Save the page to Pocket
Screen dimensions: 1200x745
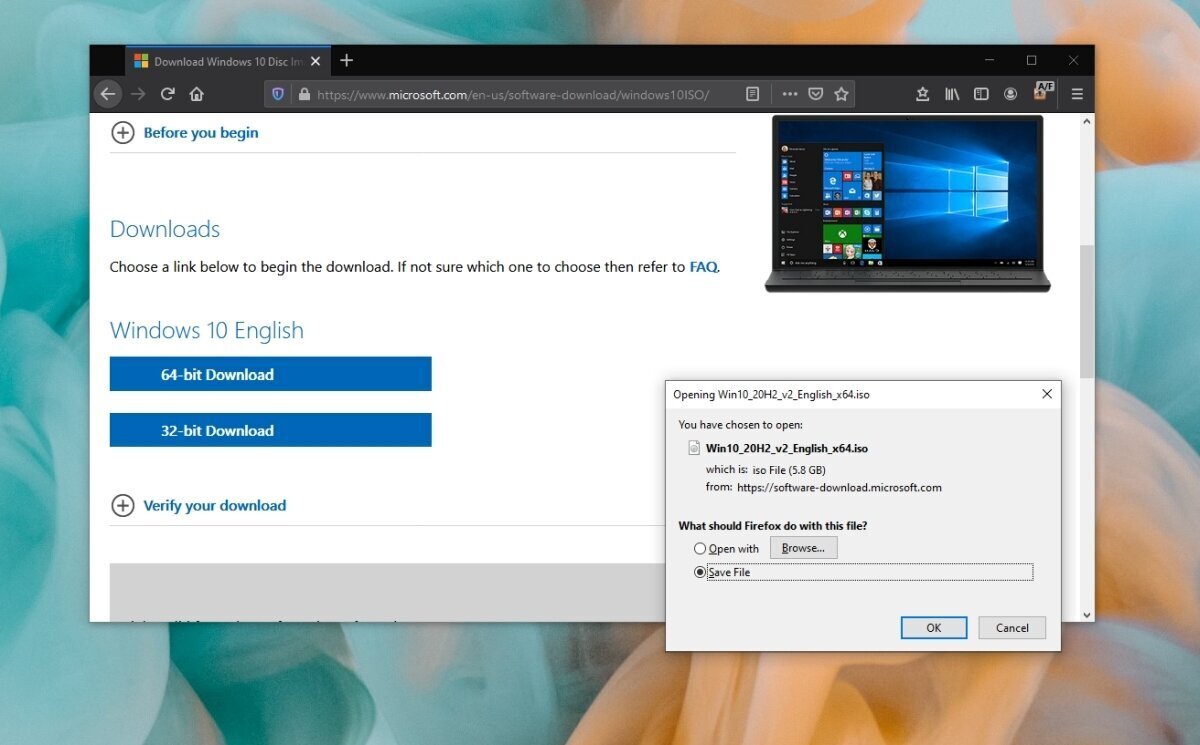pos(815,93)
